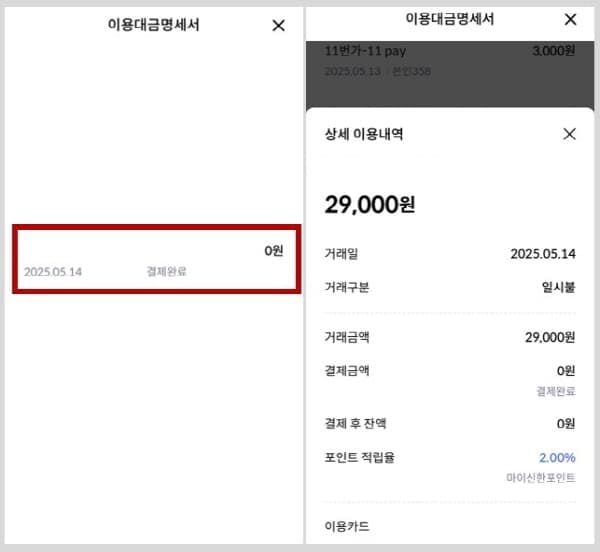Tap the right 이용대금명세서 title
This screenshot has width=600, height=552.
pos(450,19)
